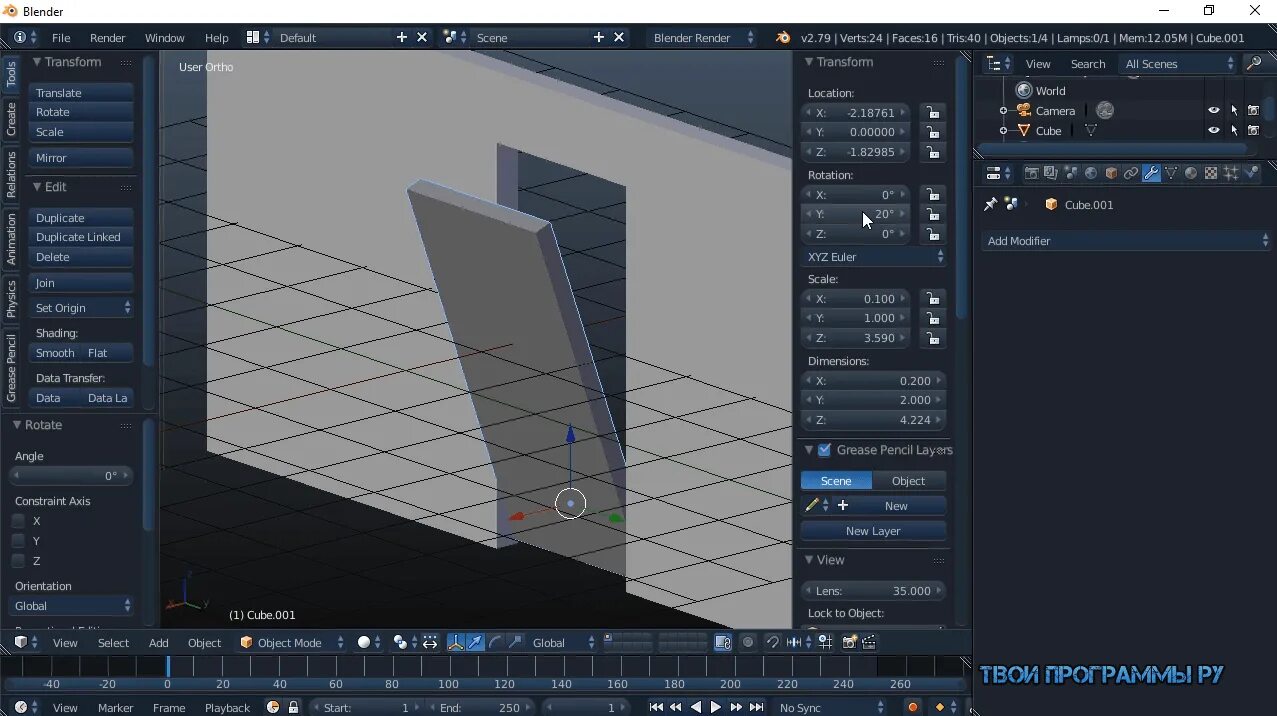Enable the Y constraint axis checkbox
This screenshot has width=1277, height=716.
point(18,541)
